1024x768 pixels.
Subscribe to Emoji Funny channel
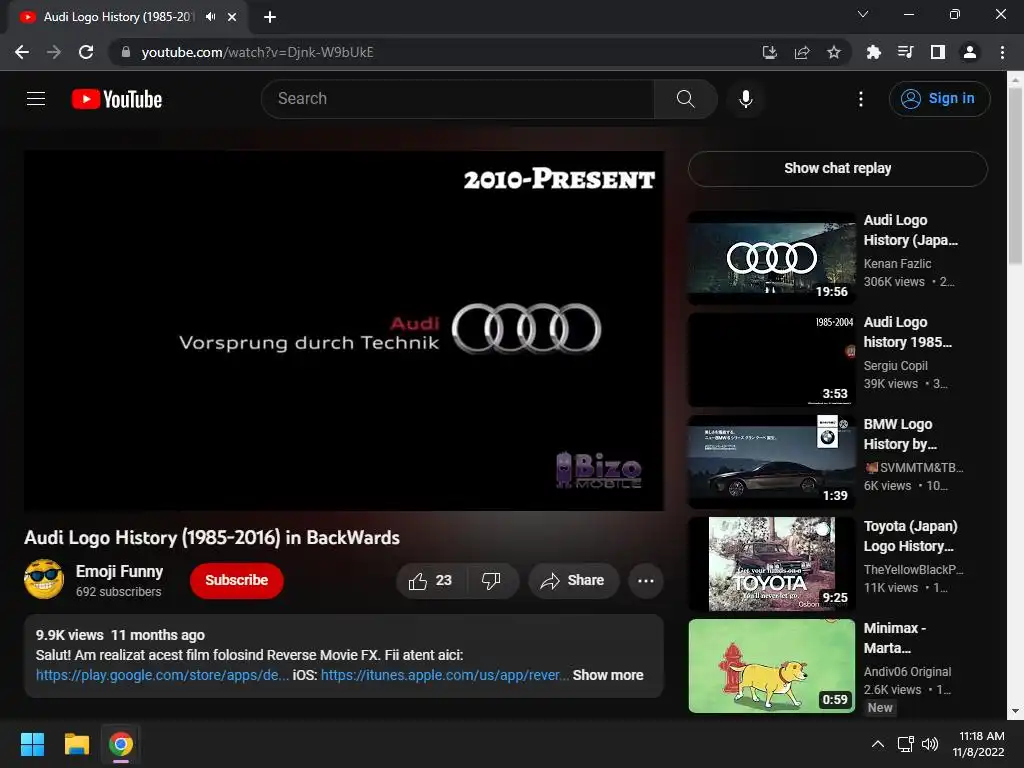(236, 581)
